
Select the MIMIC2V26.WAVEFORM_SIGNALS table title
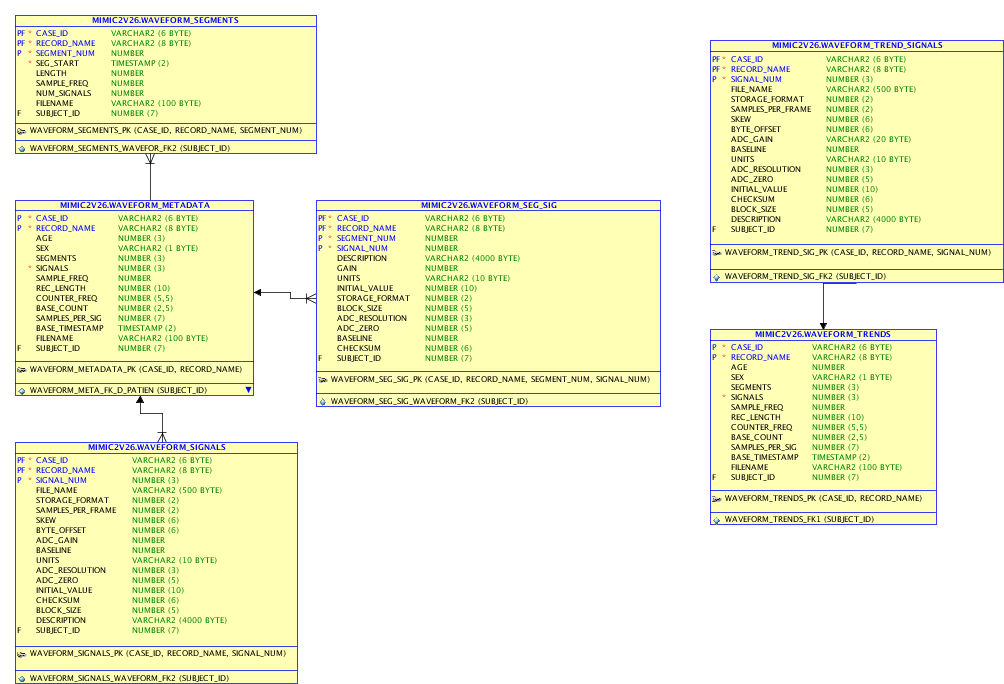click(x=156, y=448)
